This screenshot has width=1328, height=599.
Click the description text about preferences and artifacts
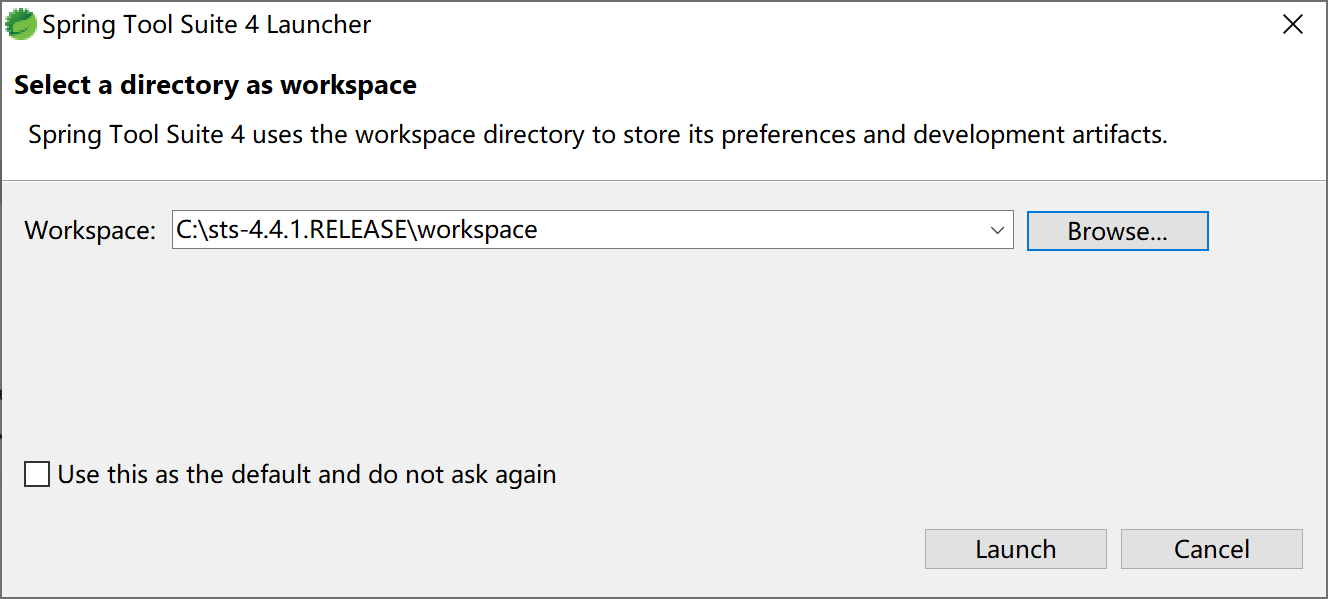(597, 134)
